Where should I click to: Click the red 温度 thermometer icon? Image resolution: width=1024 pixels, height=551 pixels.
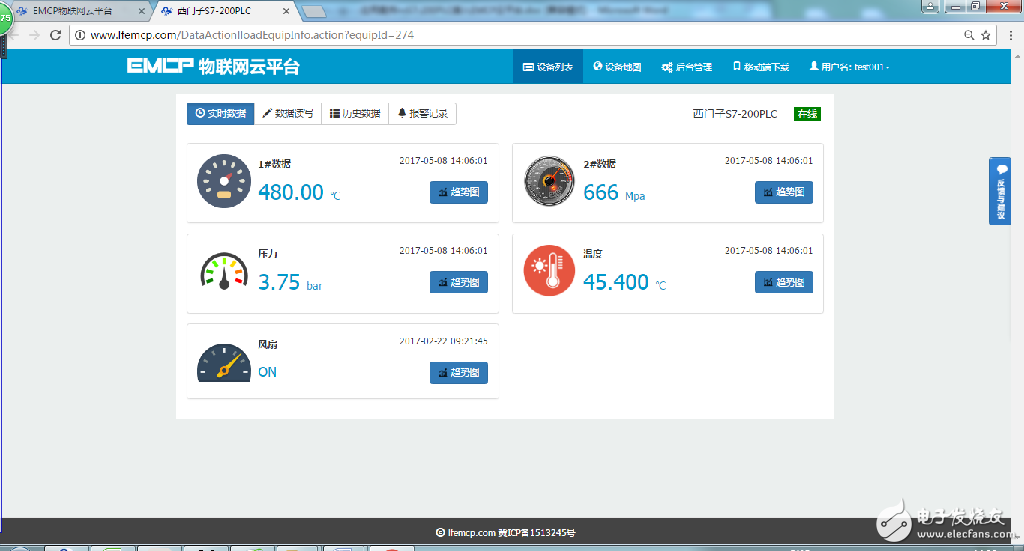pos(549,270)
